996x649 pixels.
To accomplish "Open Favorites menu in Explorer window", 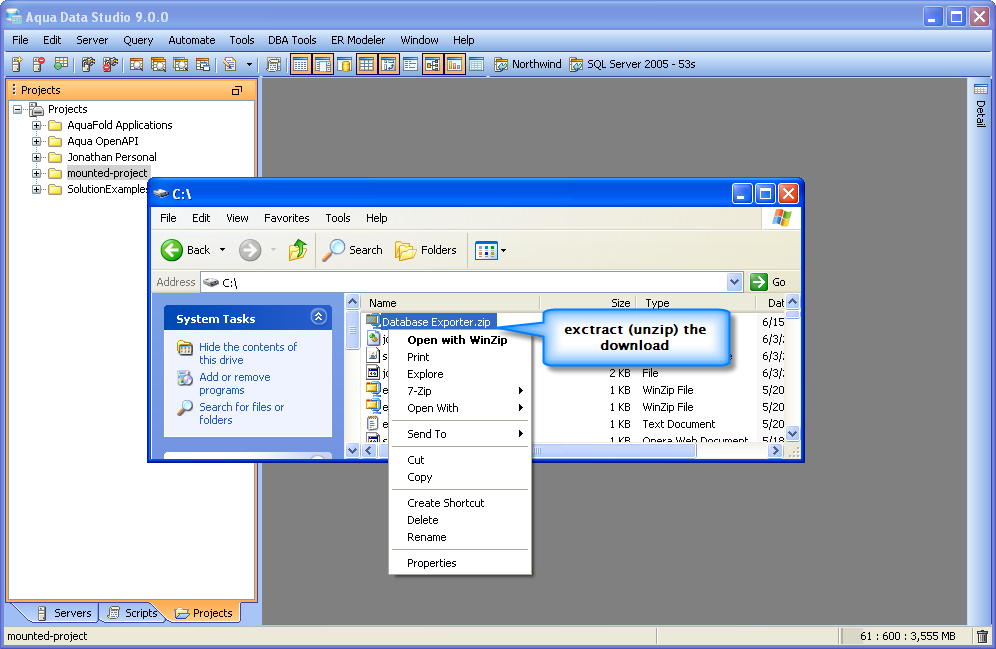I will [x=286, y=218].
